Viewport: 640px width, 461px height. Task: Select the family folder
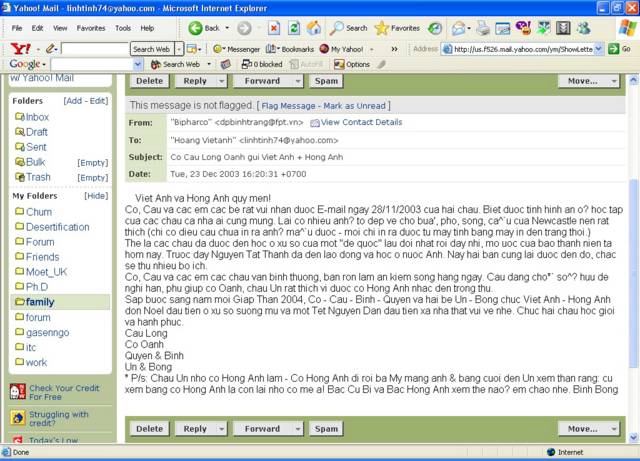(x=40, y=302)
